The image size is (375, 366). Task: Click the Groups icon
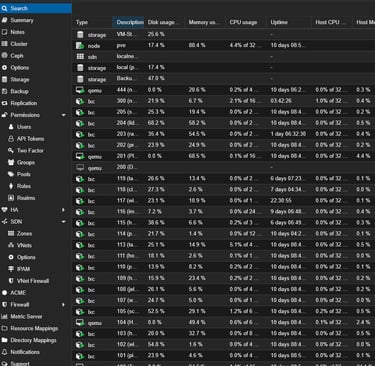11,162
